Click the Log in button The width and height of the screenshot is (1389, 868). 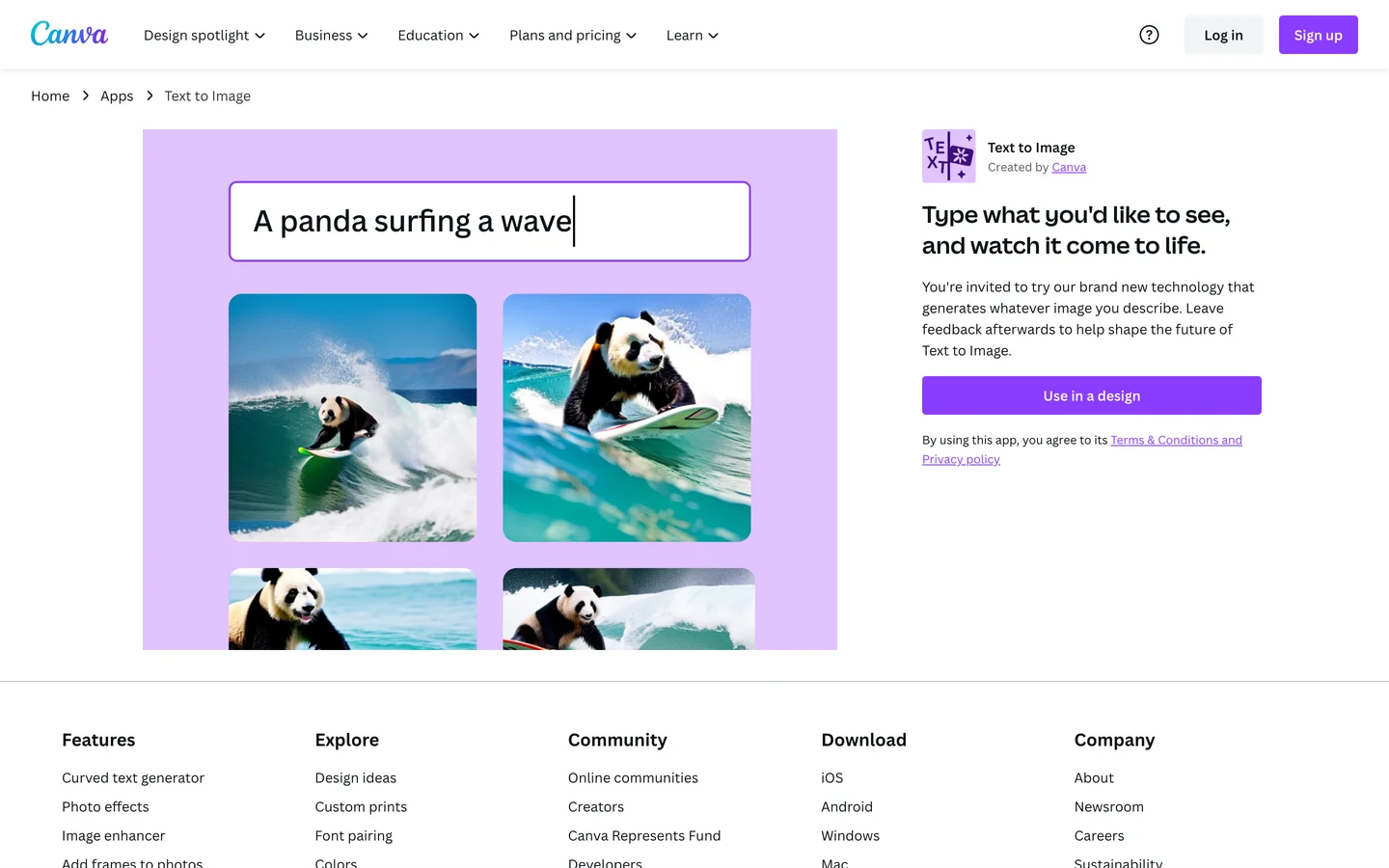[x=1223, y=35]
